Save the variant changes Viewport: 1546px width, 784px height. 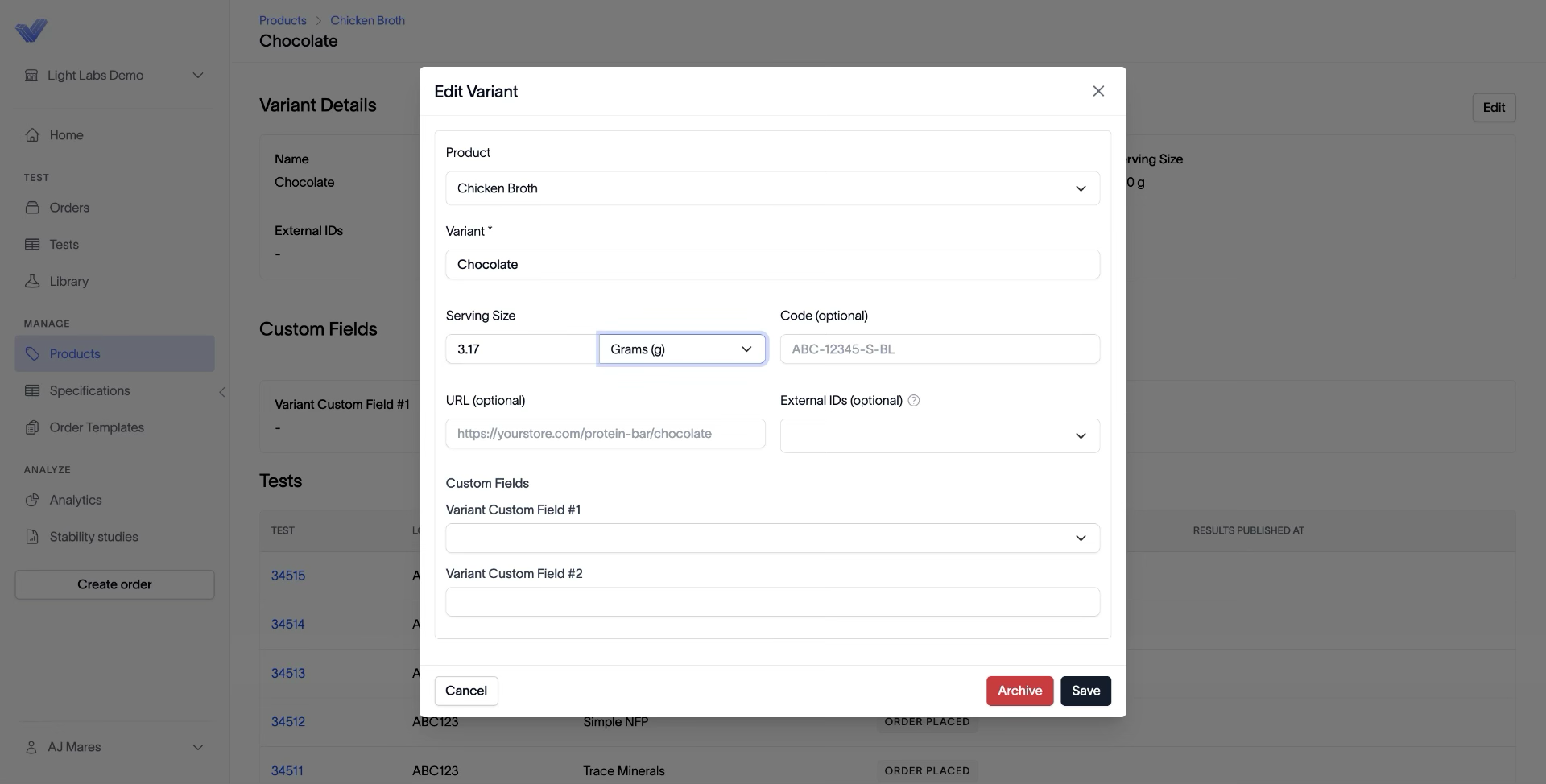[1085, 691]
